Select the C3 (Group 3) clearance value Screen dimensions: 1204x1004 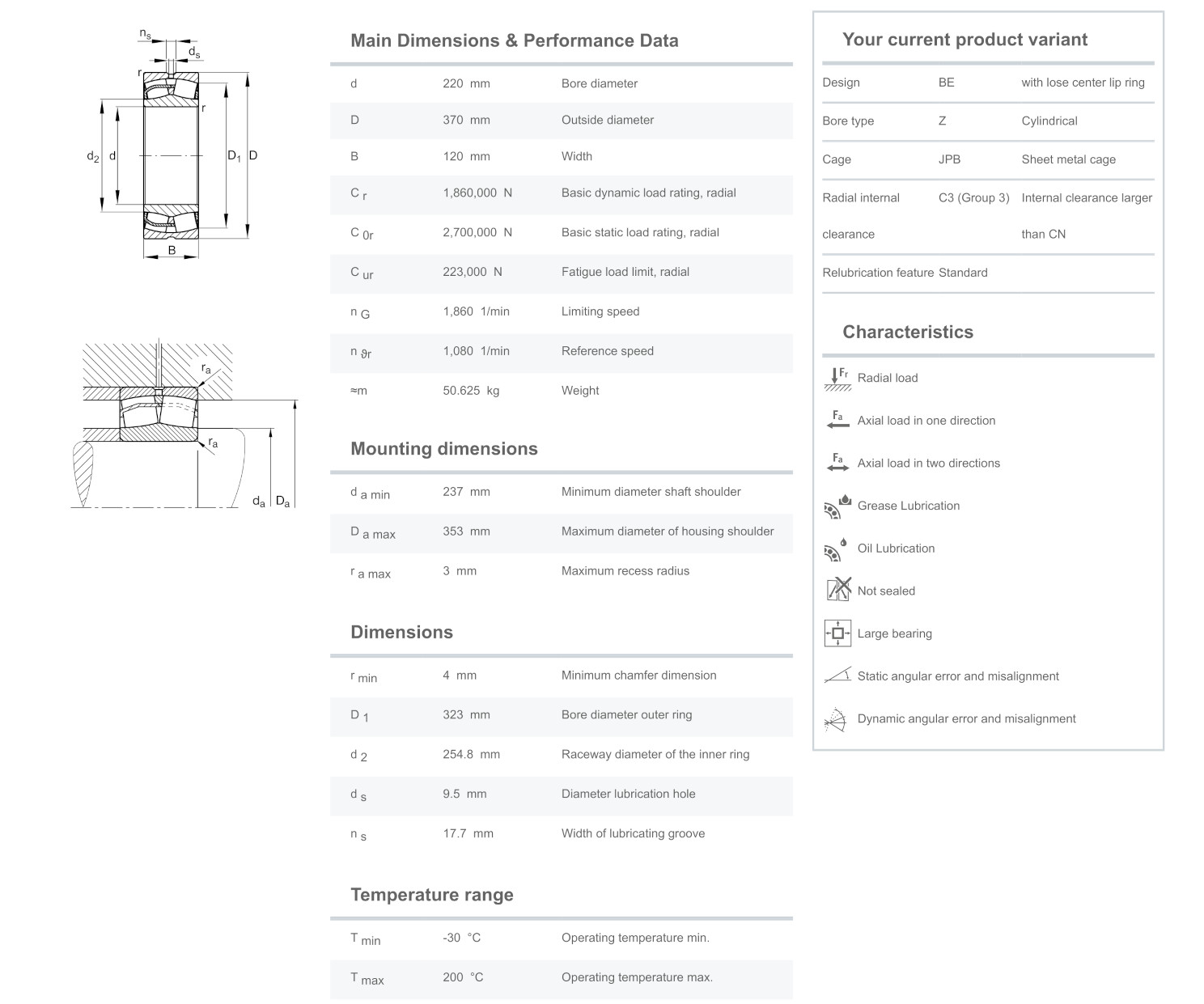pyautogui.click(x=973, y=197)
